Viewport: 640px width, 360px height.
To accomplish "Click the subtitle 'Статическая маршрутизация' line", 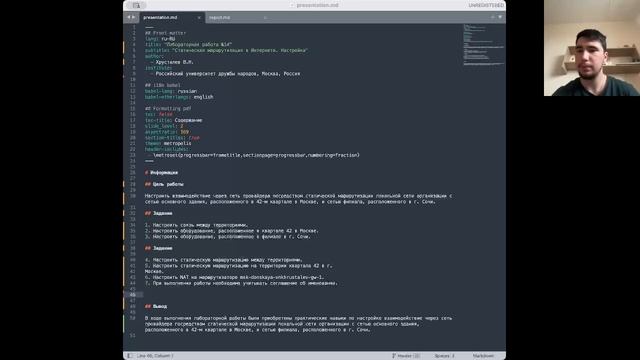I will point(227,51).
